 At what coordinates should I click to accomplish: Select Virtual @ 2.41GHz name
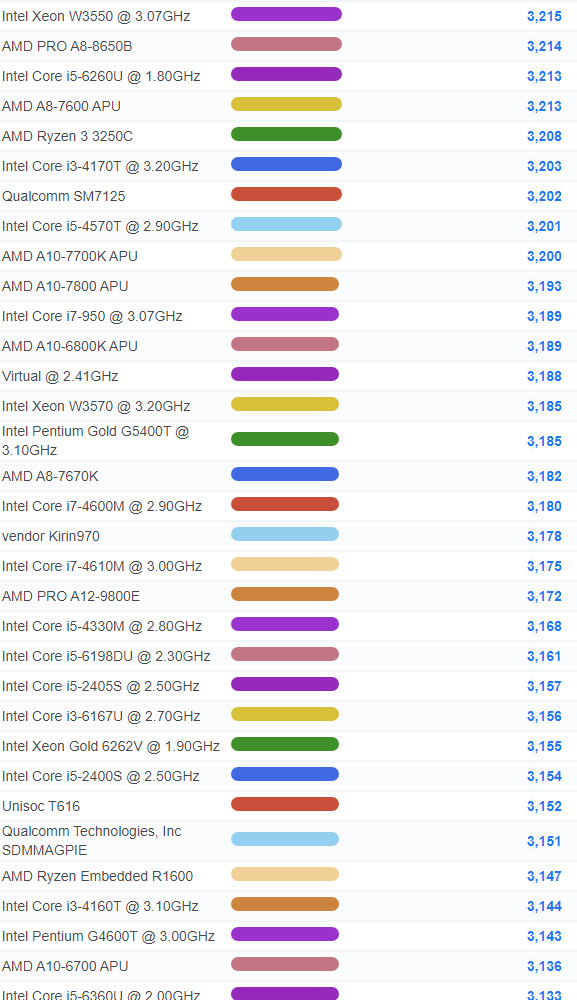point(60,376)
